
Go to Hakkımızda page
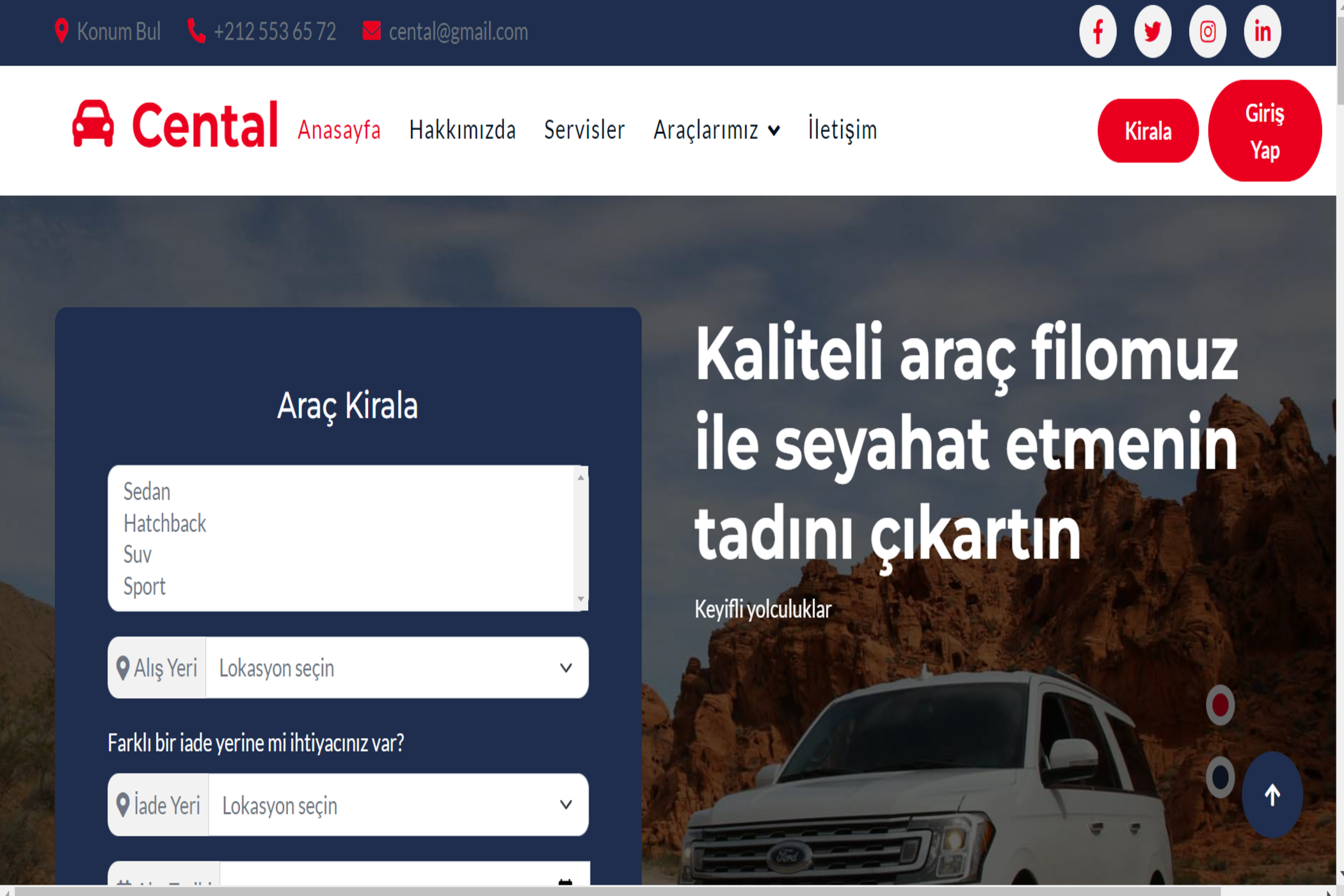462,130
